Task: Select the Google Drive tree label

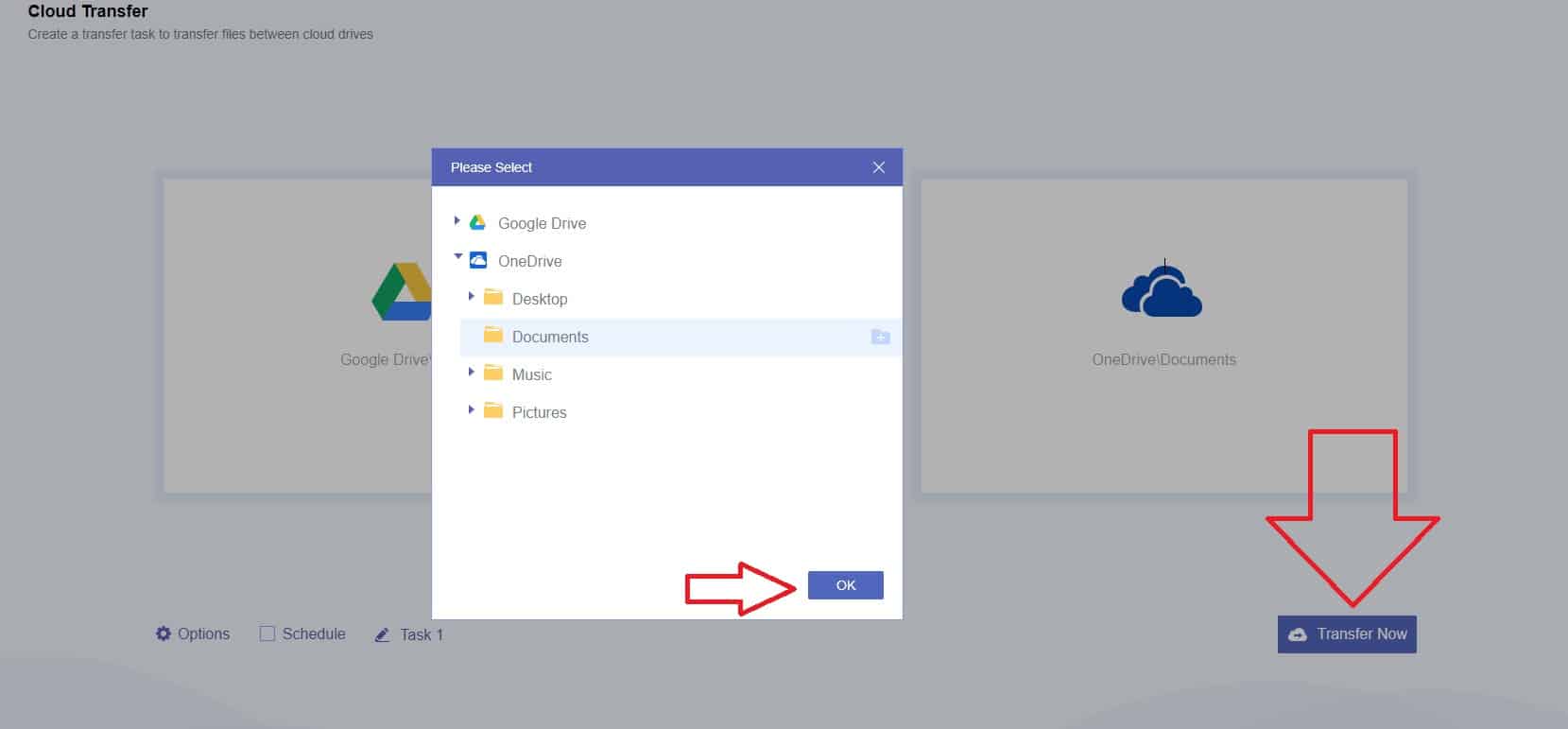Action: click(x=542, y=223)
